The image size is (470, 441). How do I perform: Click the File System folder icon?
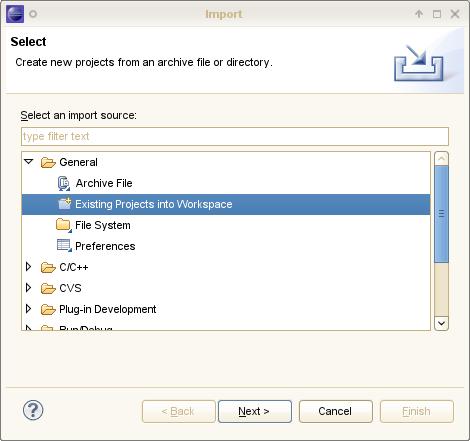64,225
